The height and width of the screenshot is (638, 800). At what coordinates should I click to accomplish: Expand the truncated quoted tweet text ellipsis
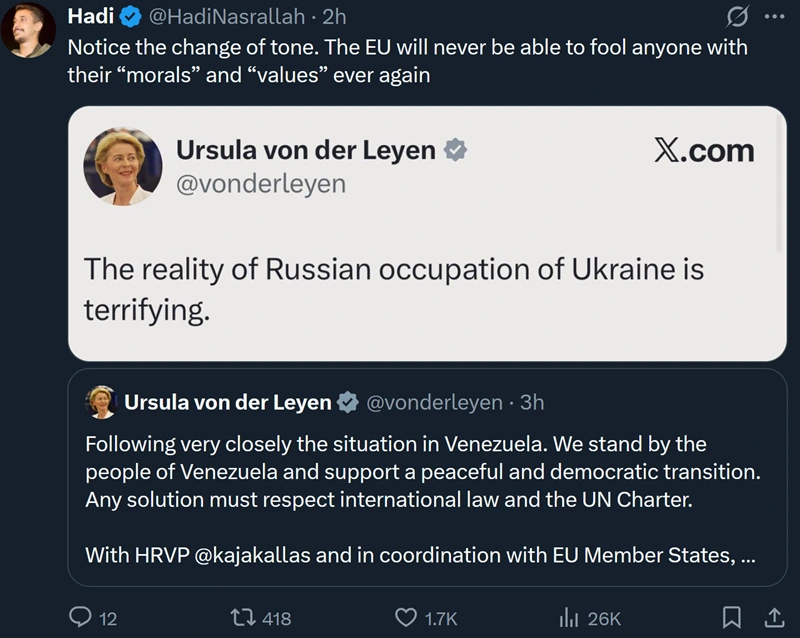747,554
